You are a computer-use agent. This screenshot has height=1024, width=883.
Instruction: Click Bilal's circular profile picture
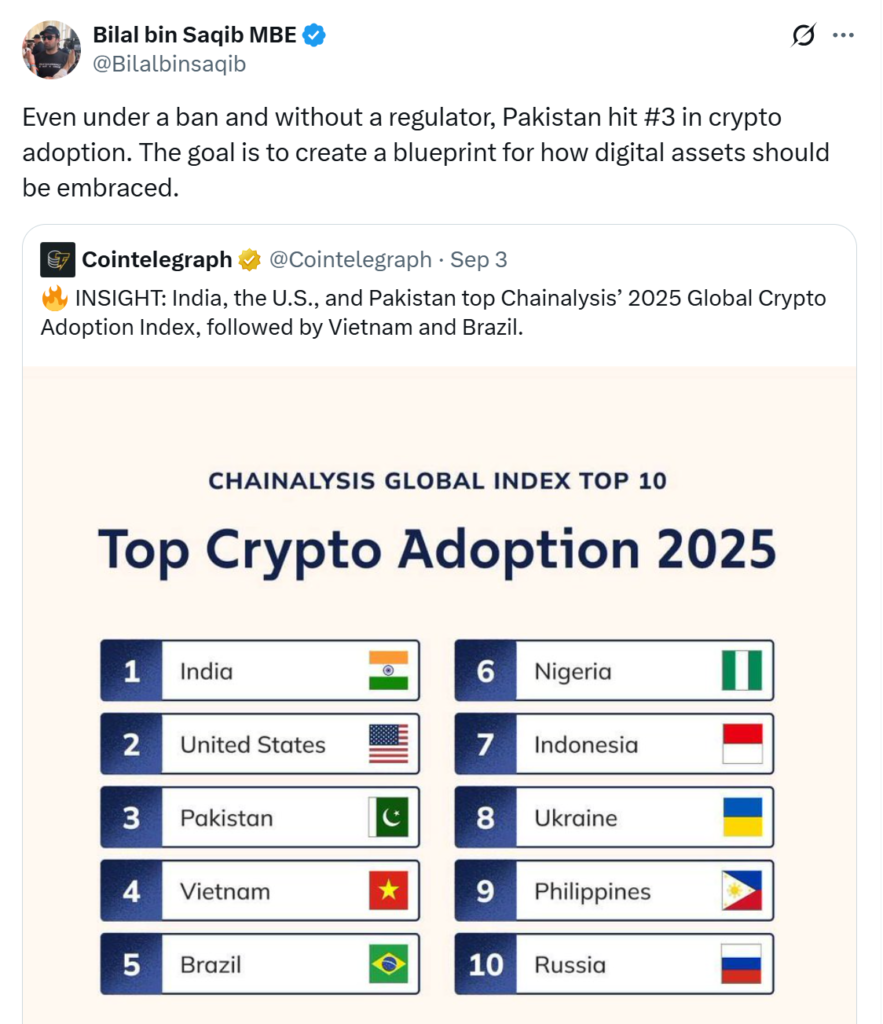pos(51,49)
